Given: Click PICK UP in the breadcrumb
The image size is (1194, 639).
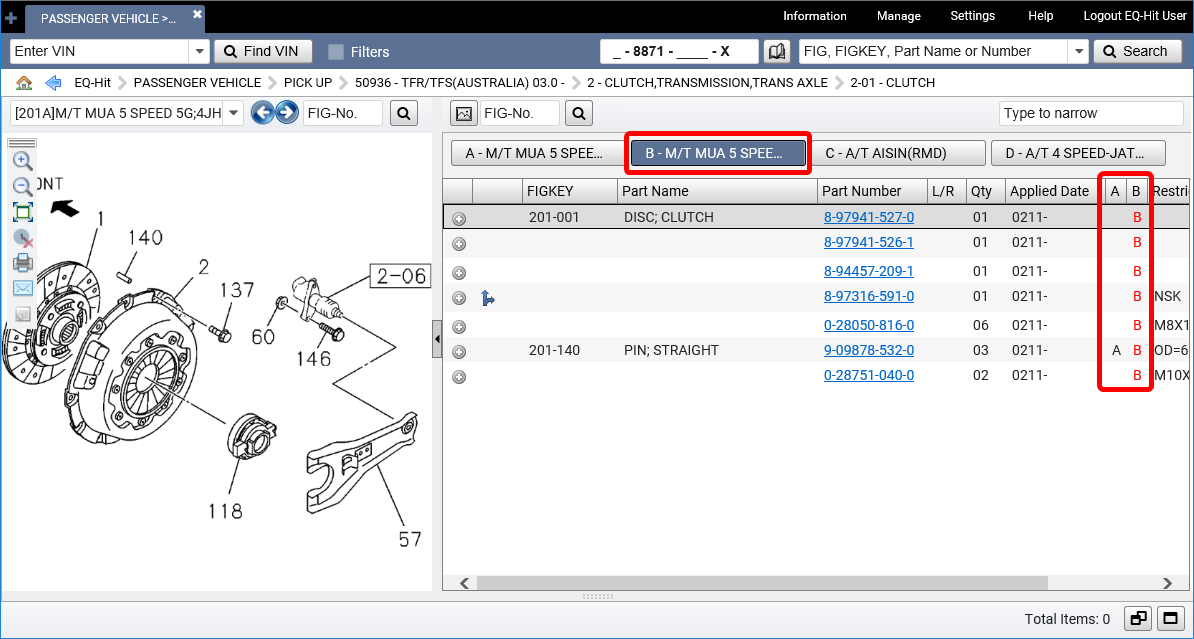Looking at the screenshot, I should (308, 82).
